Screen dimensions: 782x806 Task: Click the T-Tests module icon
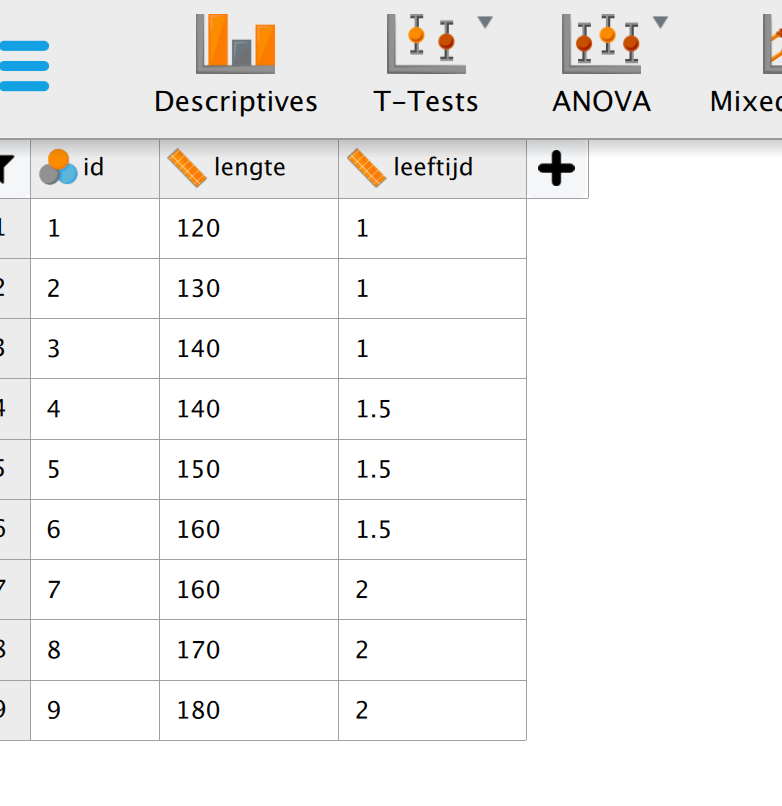click(426, 44)
